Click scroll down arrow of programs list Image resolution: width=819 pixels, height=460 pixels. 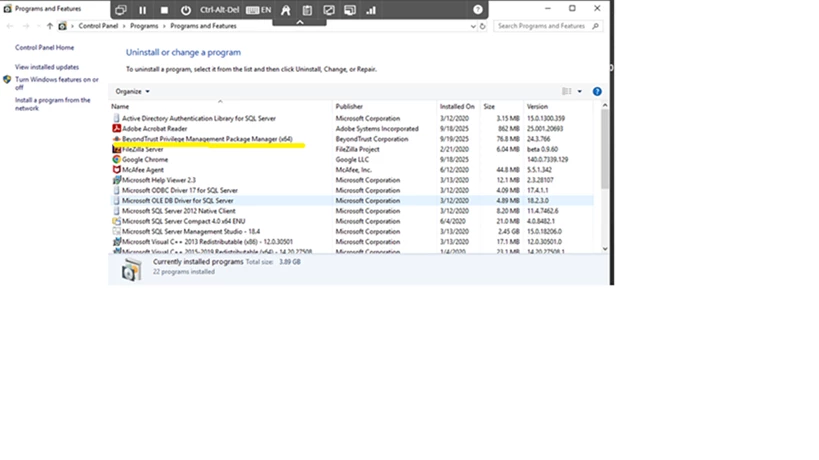tap(605, 249)
